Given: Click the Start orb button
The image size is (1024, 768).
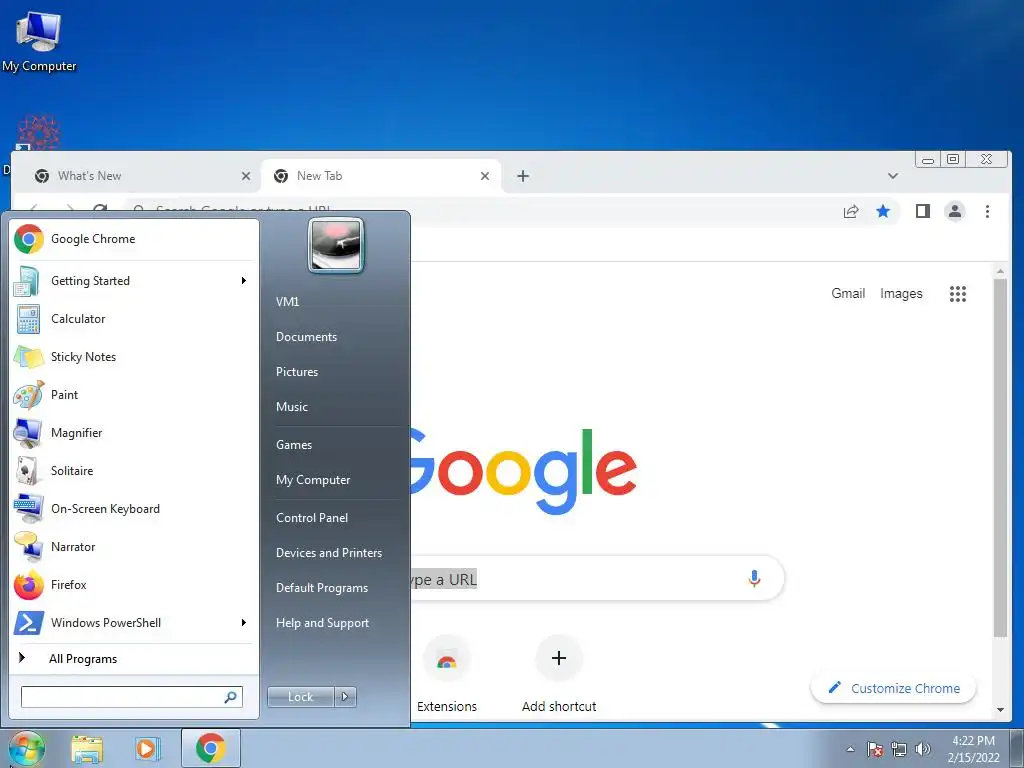Looking at the screenshot, I should click(27, 748).
